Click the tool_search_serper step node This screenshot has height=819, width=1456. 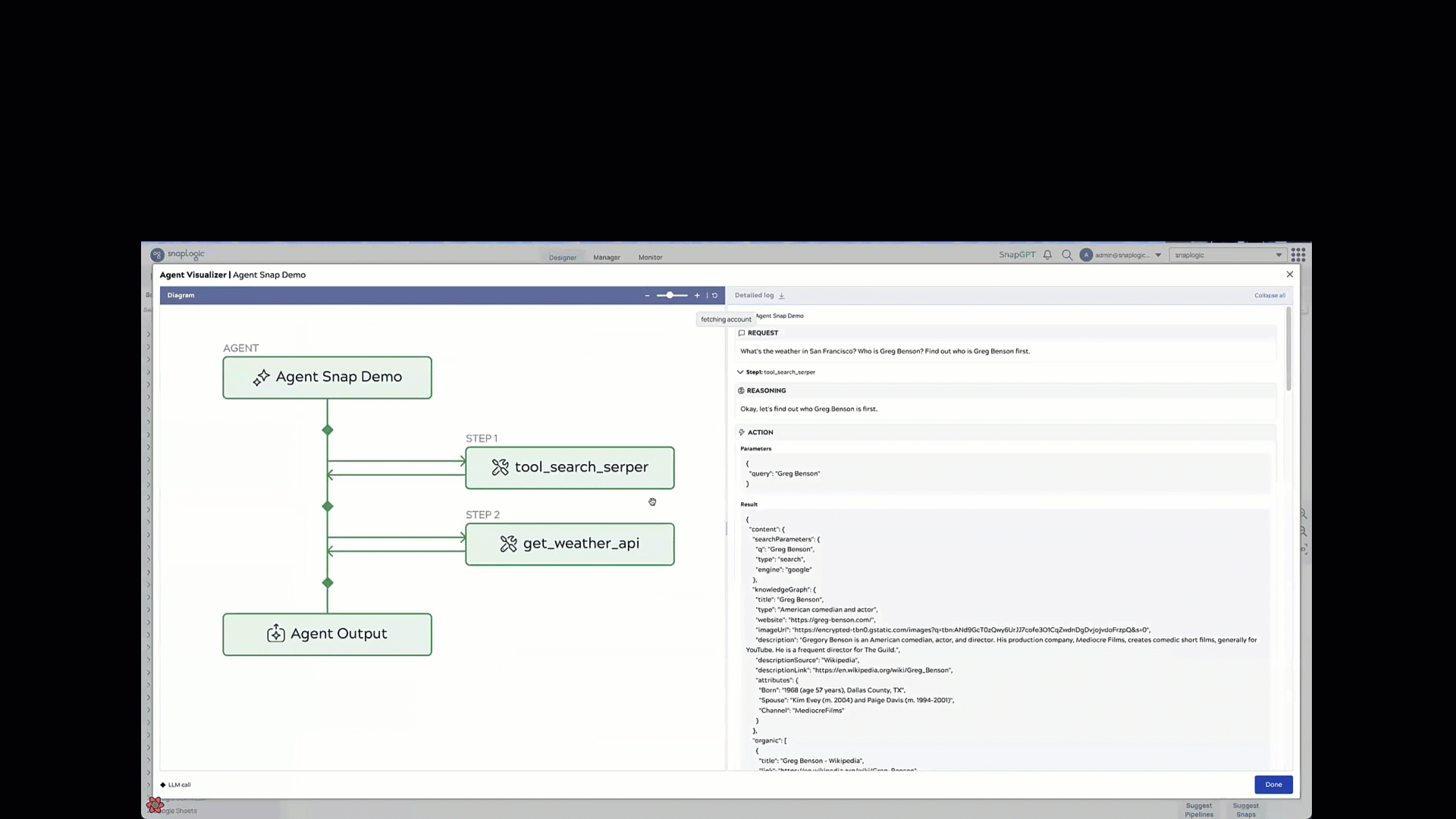coord(570,468)
